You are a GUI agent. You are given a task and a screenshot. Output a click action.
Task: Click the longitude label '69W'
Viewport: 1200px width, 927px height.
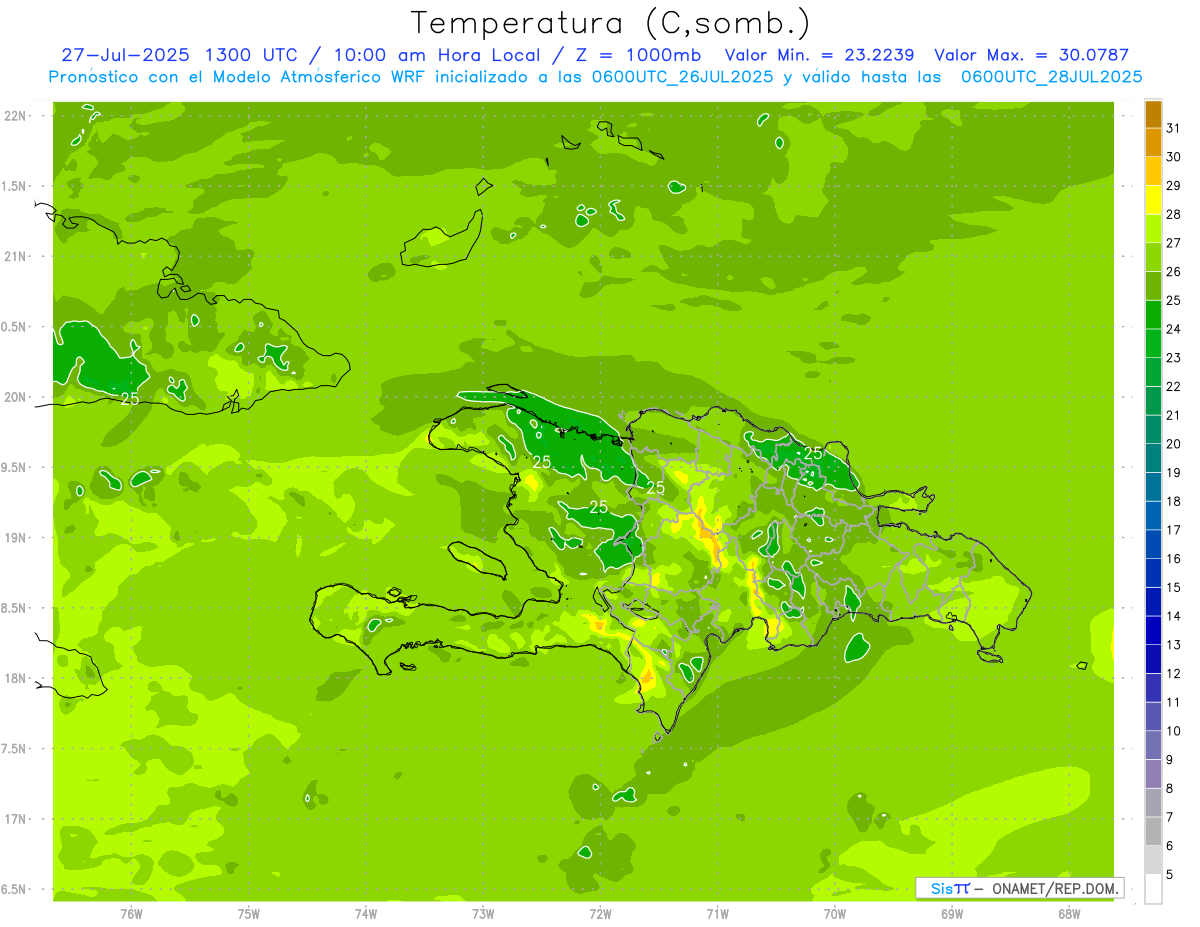click(952, 913)
